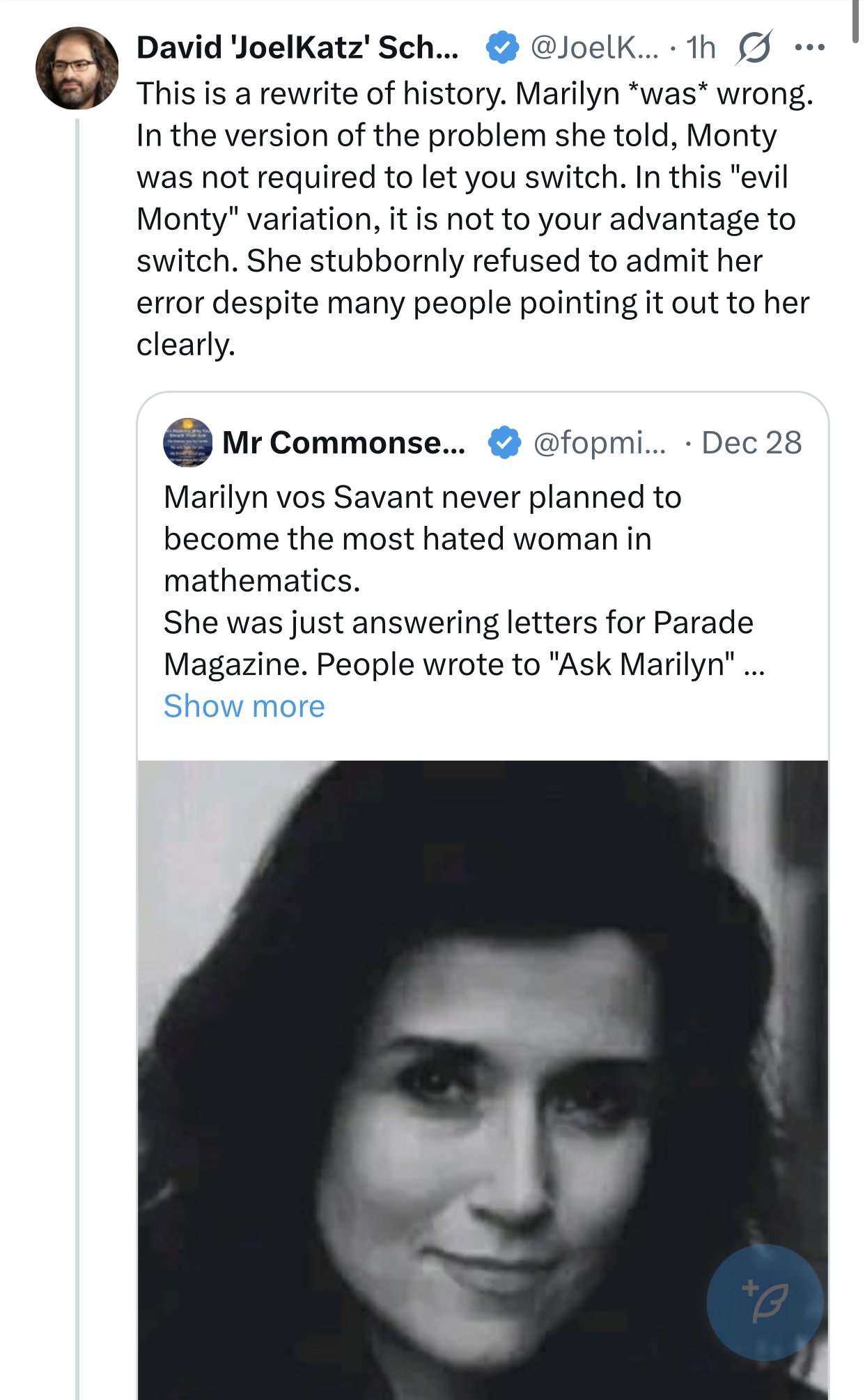The height and width of the screenshot is (1400, 865).
Task: Open the three-dot more options menu
Action: (810, 47)
